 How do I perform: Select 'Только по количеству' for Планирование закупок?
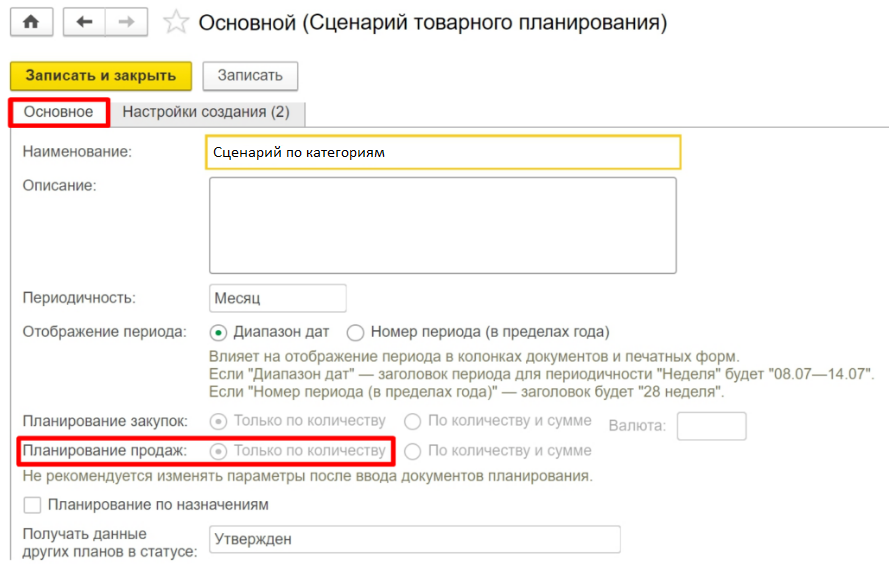pos(218,421)
